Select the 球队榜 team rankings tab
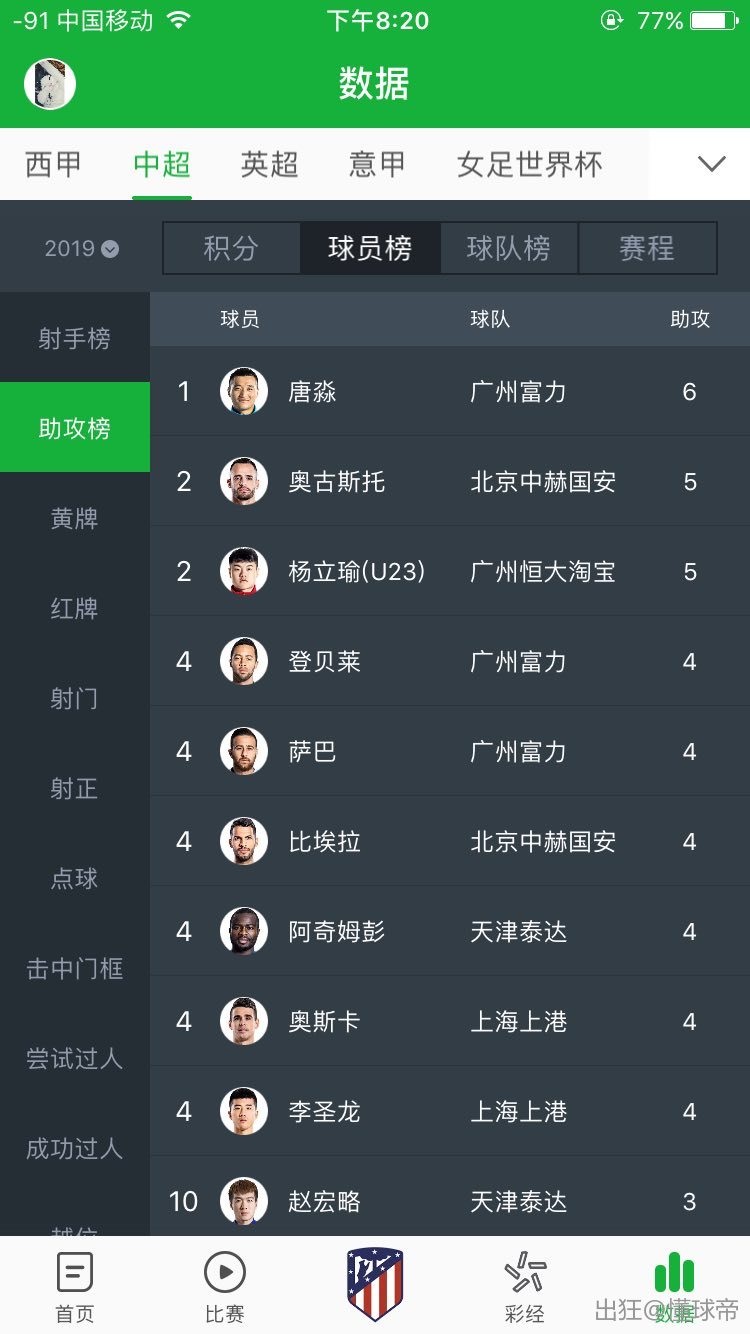The width and height of the screenshot is (750, 1334). tap(508, 248)
